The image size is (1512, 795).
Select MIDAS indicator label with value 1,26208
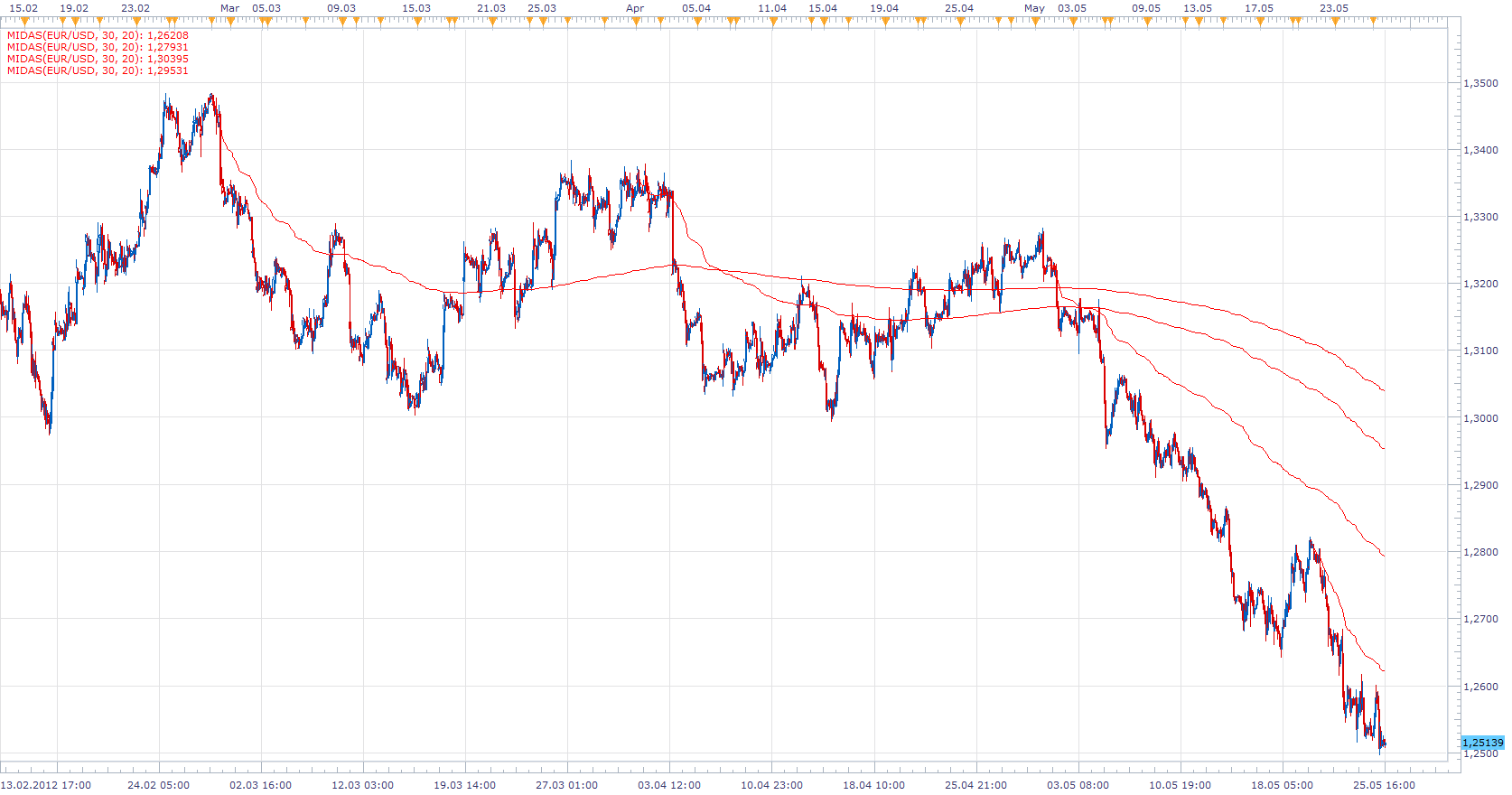98,35
